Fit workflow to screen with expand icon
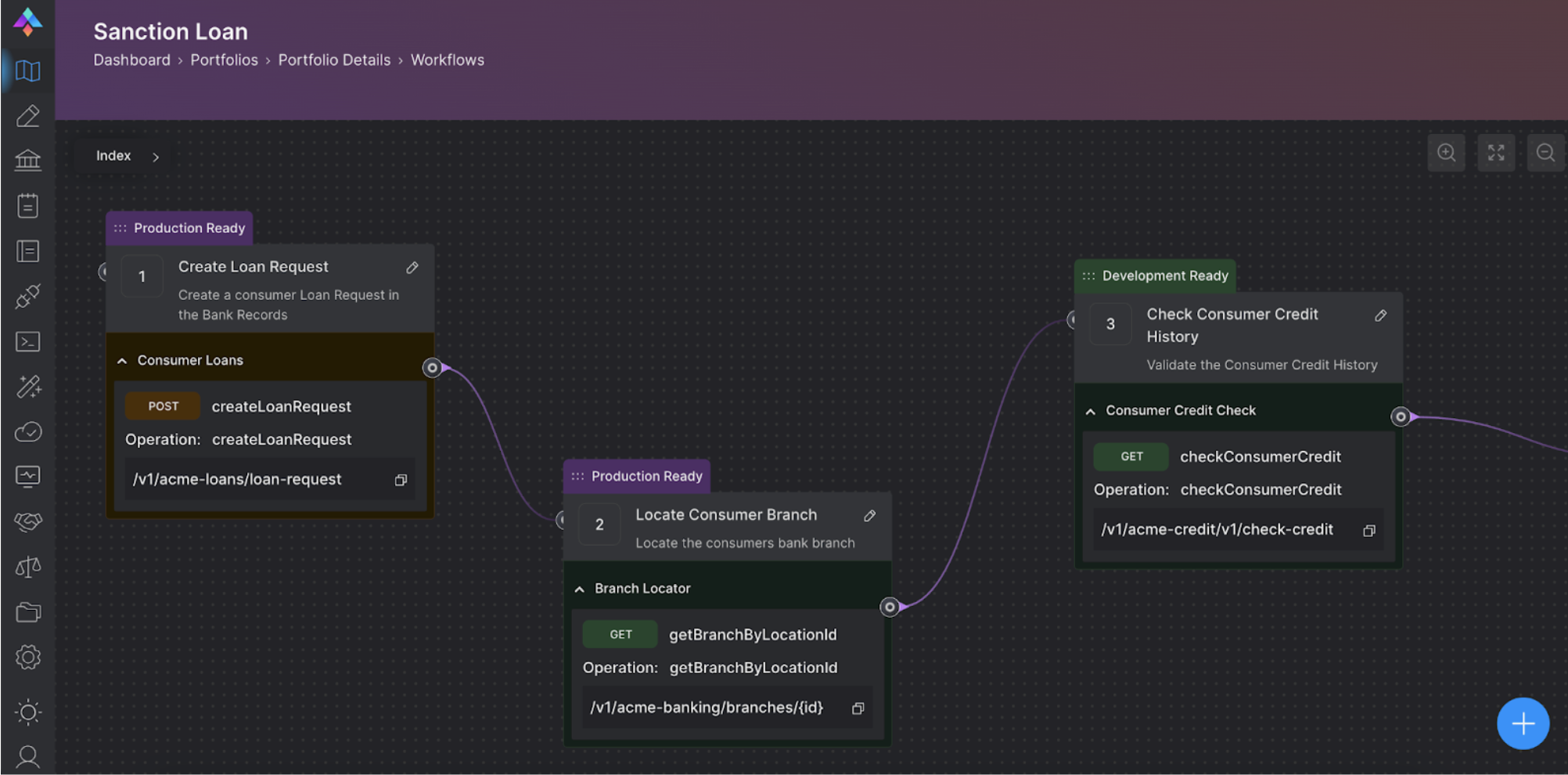This screenshot has height=775, width=1568. click(1496, 153)
